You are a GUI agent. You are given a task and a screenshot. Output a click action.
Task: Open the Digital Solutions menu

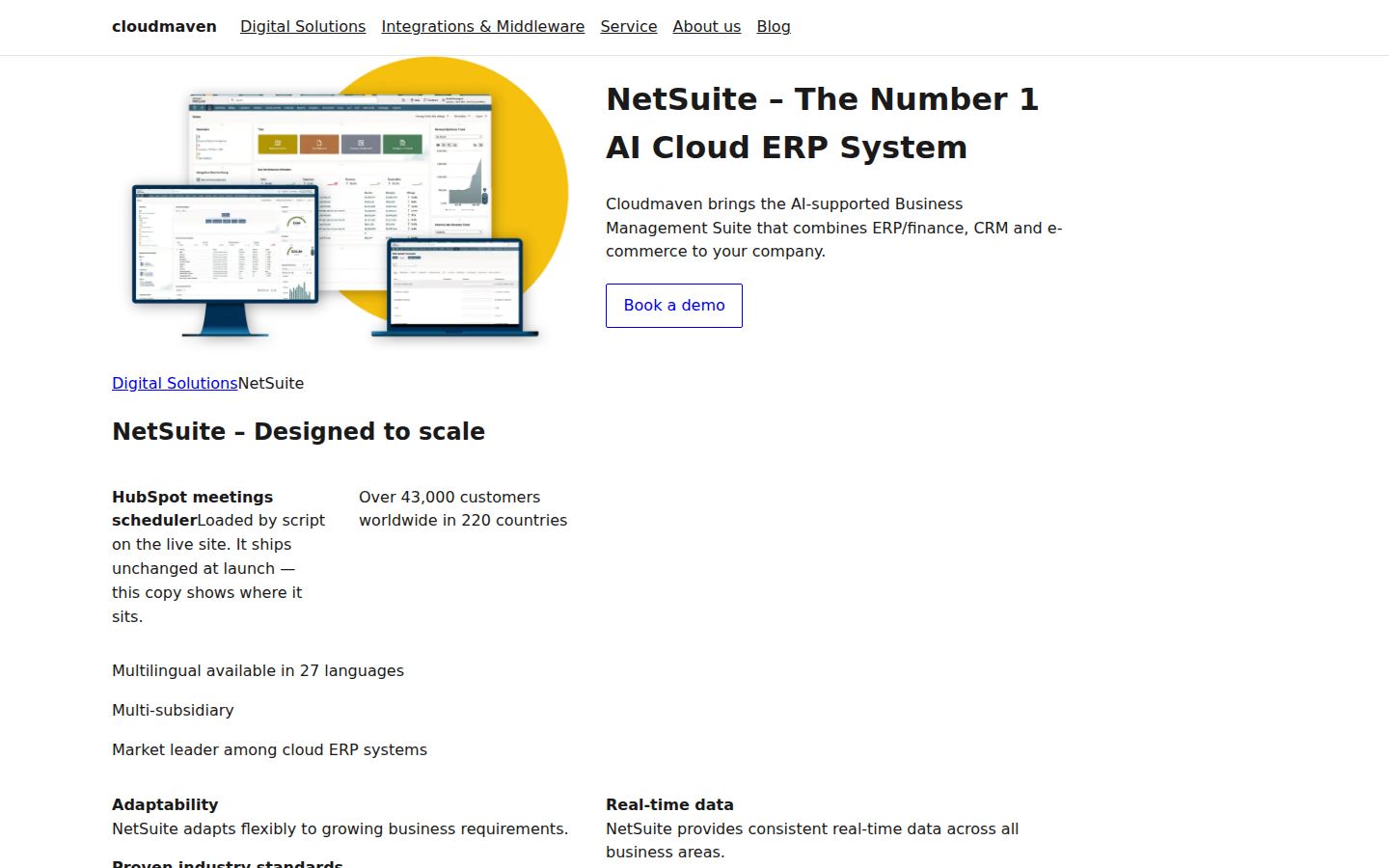tap(303, 27)
